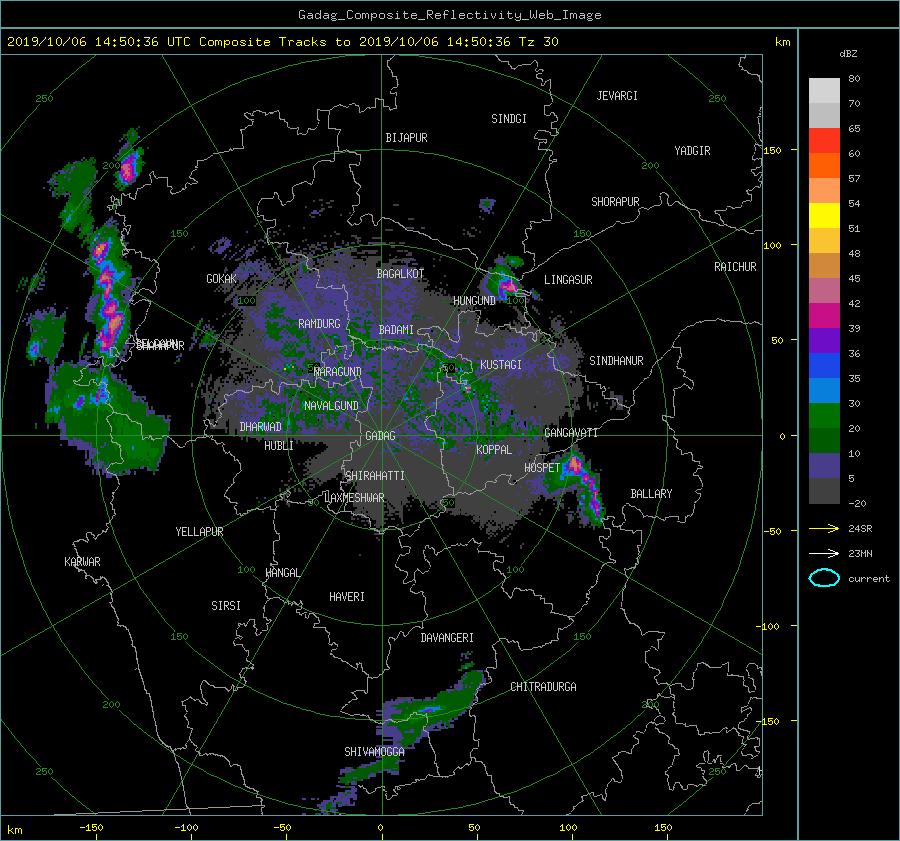Click the Gadag_Composite_Reflectivity_Web_Image title

click(449, 15)
